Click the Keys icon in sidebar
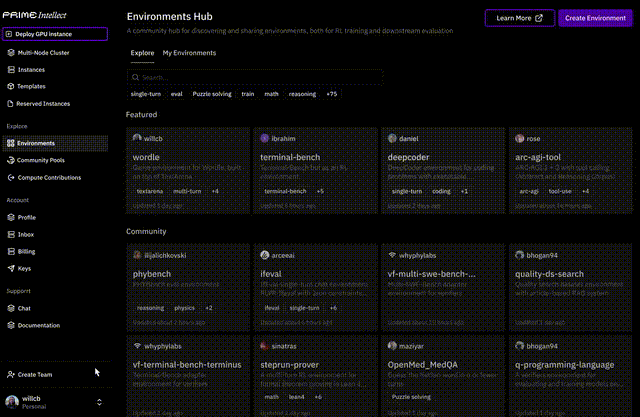The height and width of the screenshot is (417, 640). (x=11, y=268)
